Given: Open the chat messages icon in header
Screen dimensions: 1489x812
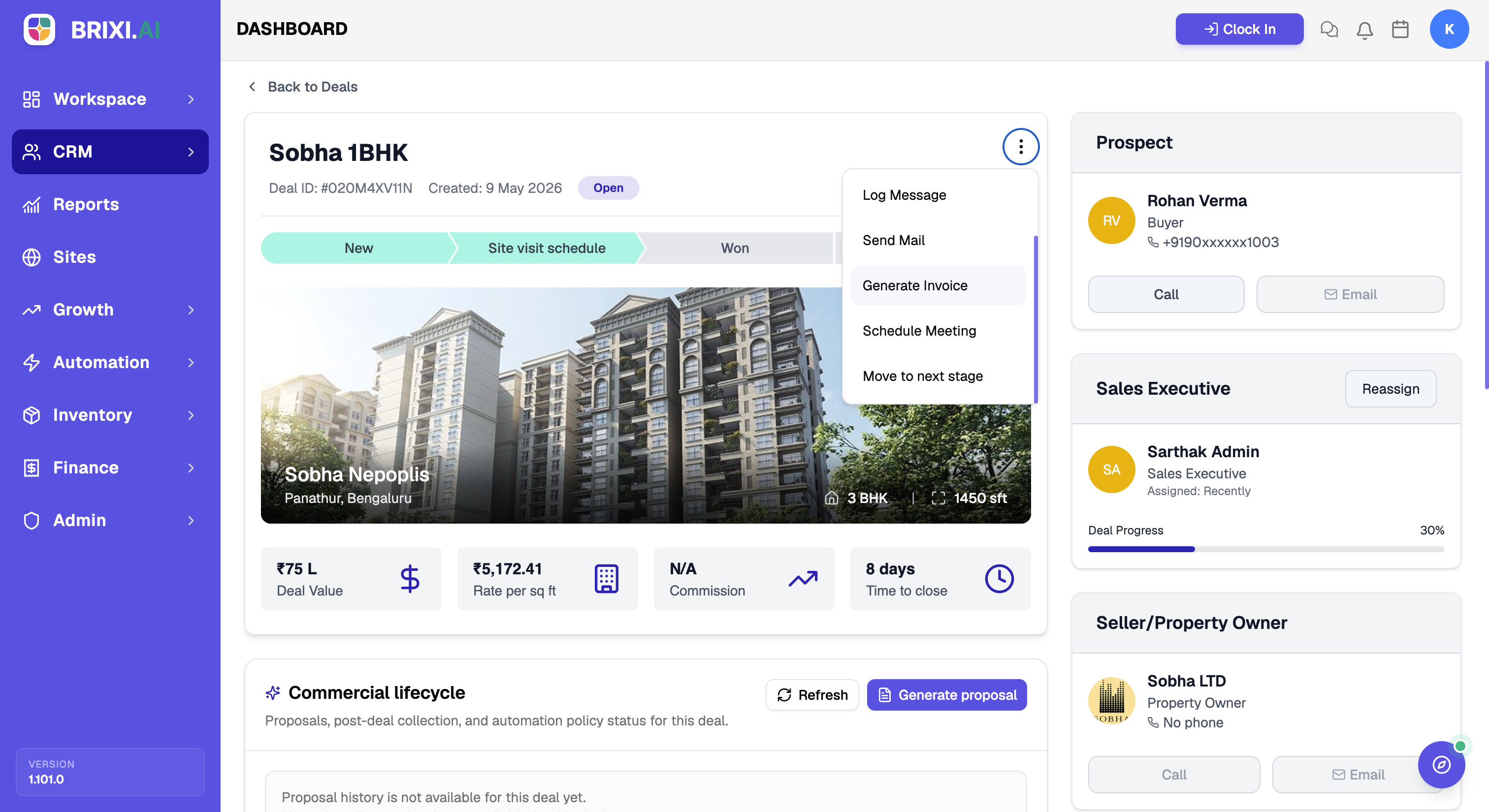Looking at the screenshot, I should (1329, 29).
